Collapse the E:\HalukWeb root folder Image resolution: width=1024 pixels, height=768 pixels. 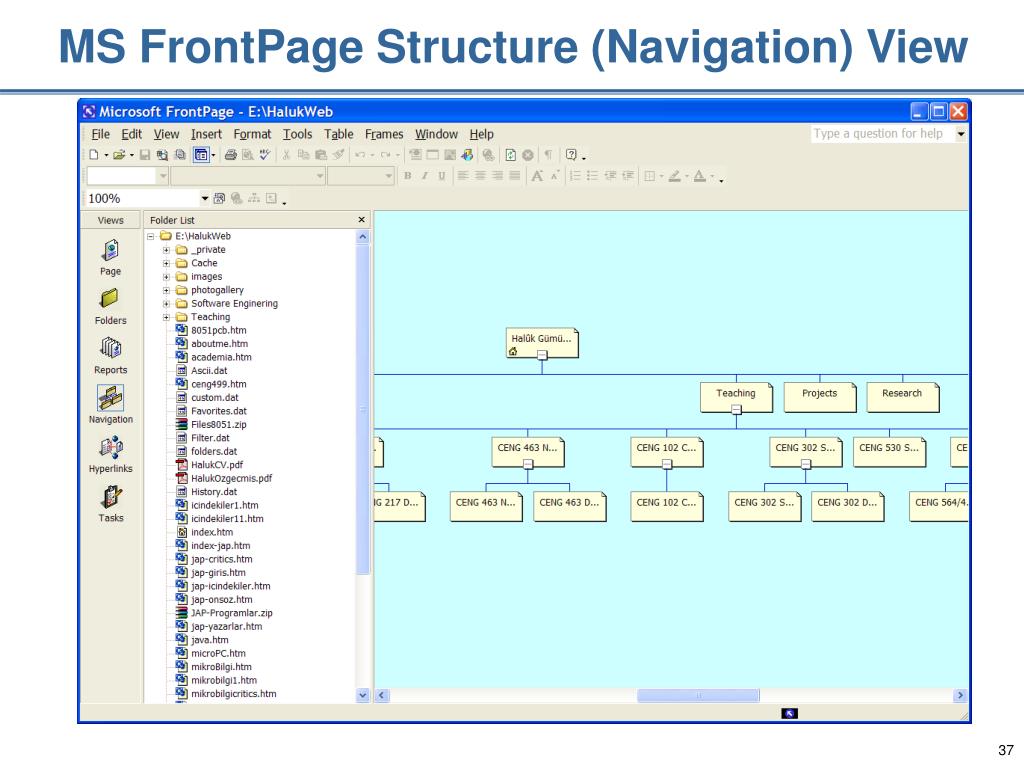point(151,236)
